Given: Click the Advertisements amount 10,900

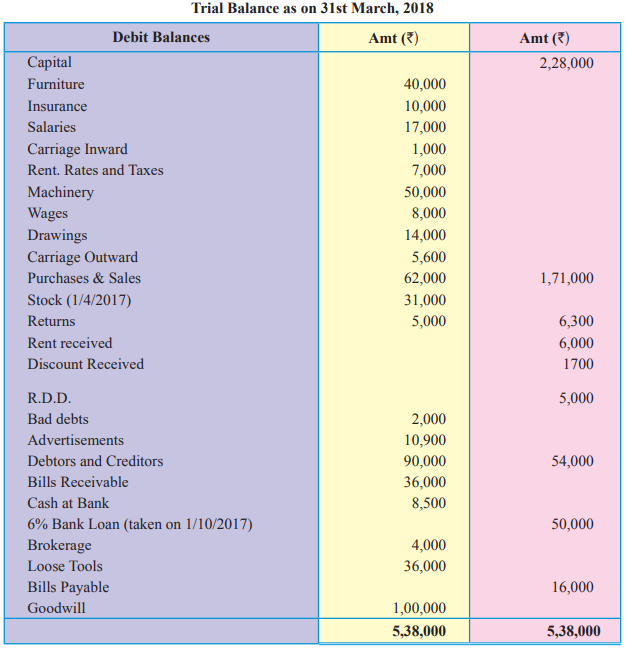Looking at the screenshot, I should tap(425, 440).
